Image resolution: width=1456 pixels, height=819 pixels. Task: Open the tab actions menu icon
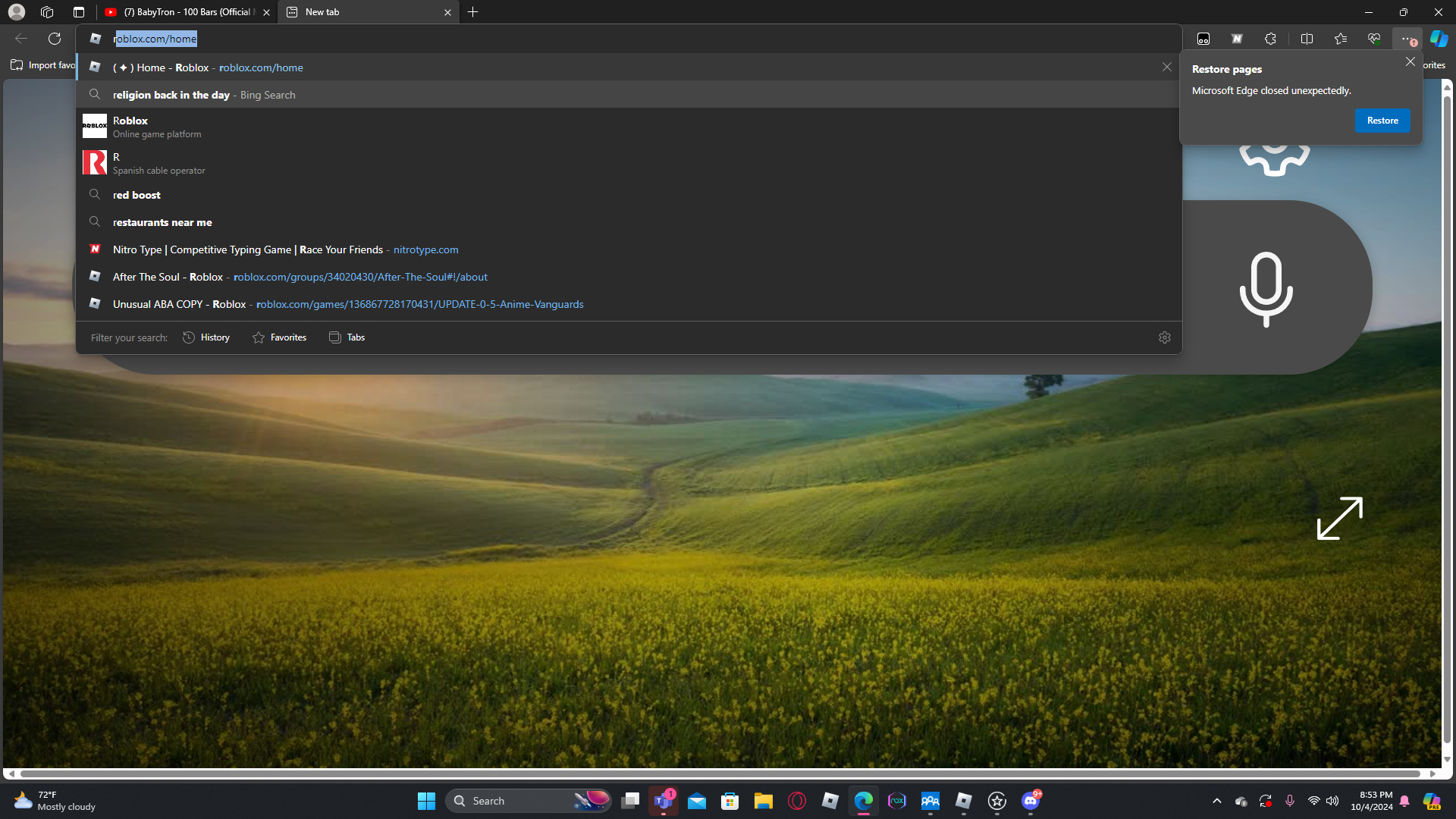pos(79,12)
